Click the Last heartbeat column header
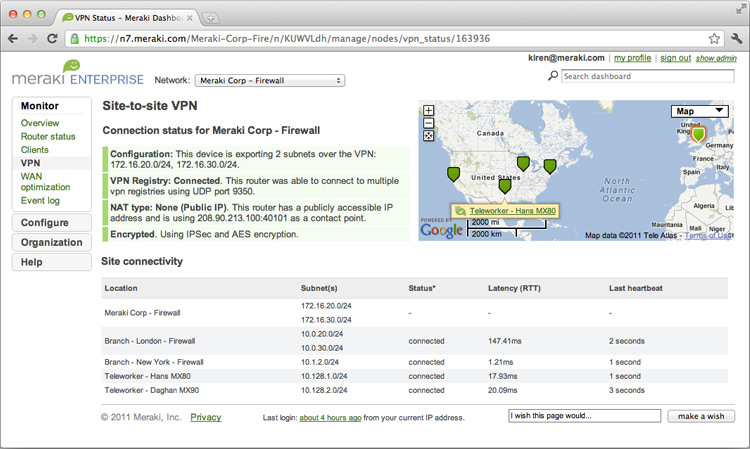Viewport: 750px width, 449px height. [x=636, y=288]
